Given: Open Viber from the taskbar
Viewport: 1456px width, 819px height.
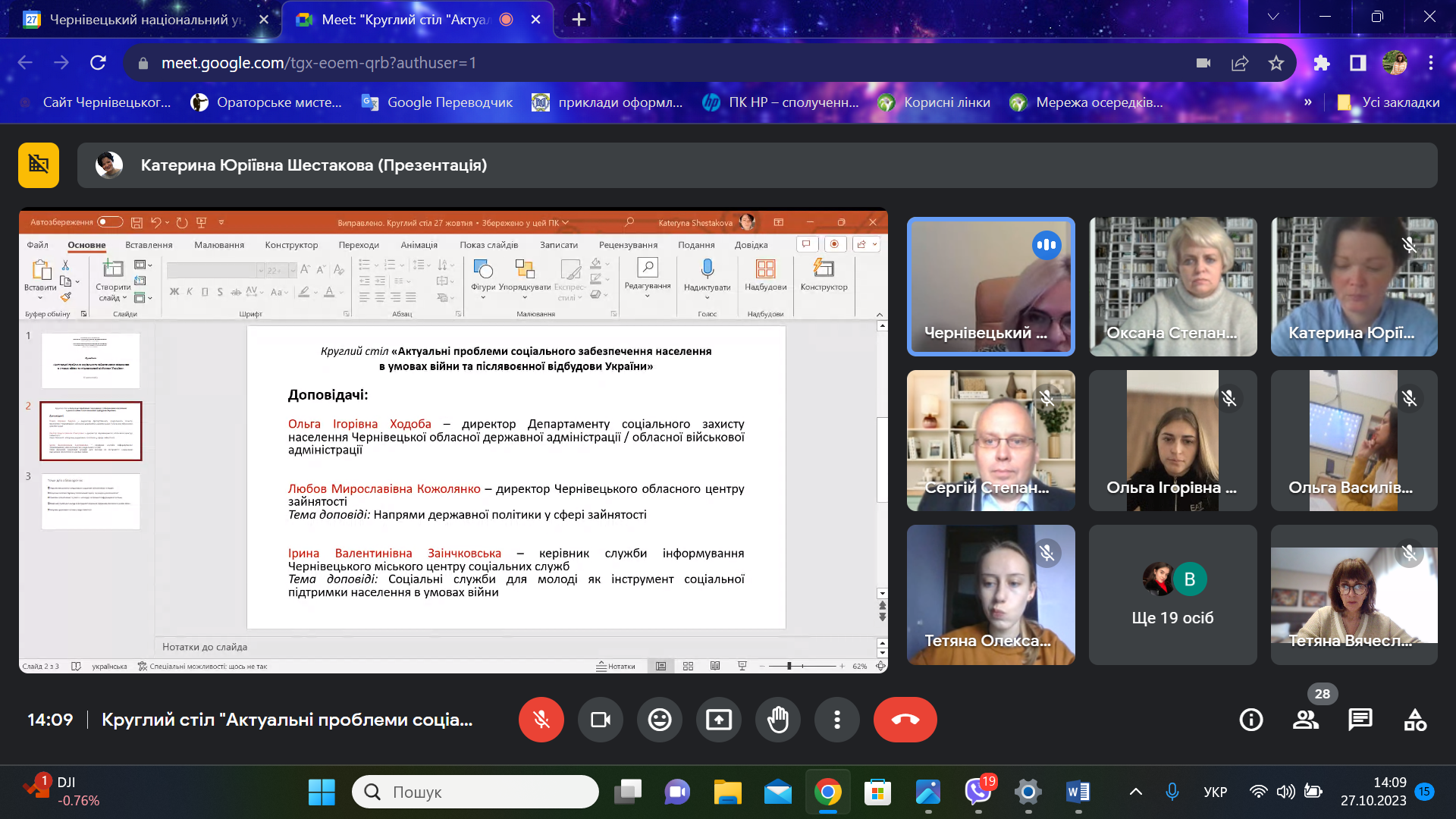Looking at the screenshot, I should click(977, 792).
